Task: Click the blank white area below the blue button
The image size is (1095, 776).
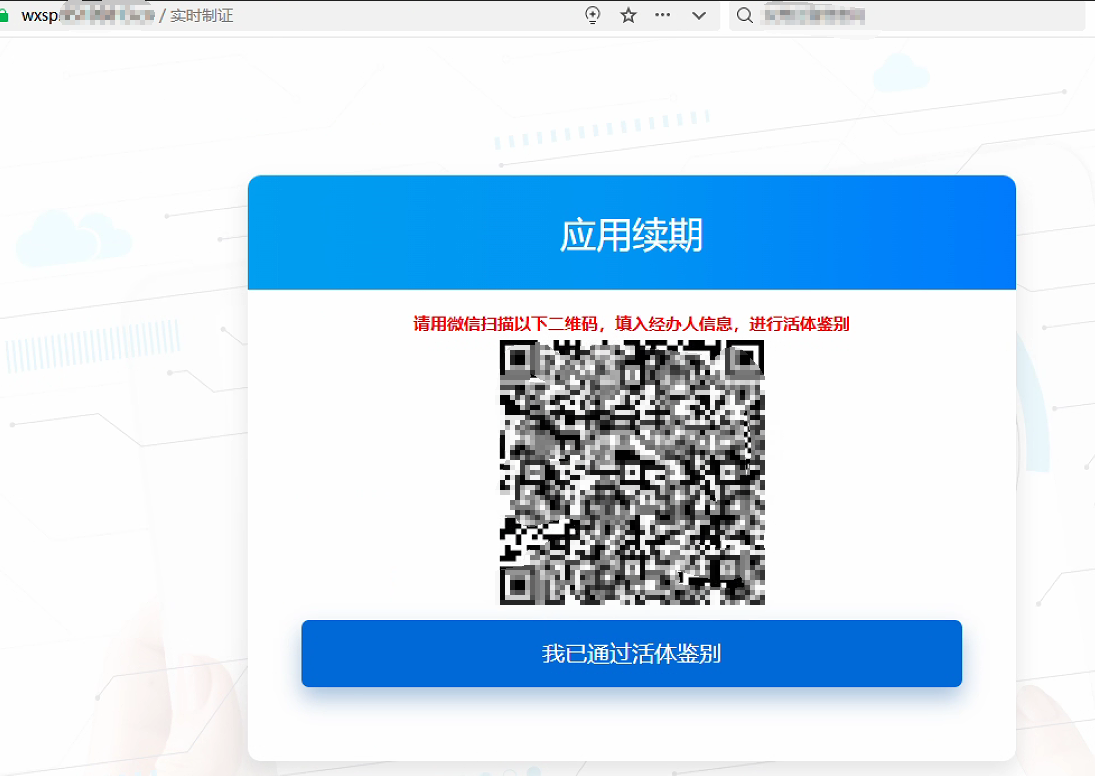Action: tap(631, 724)
